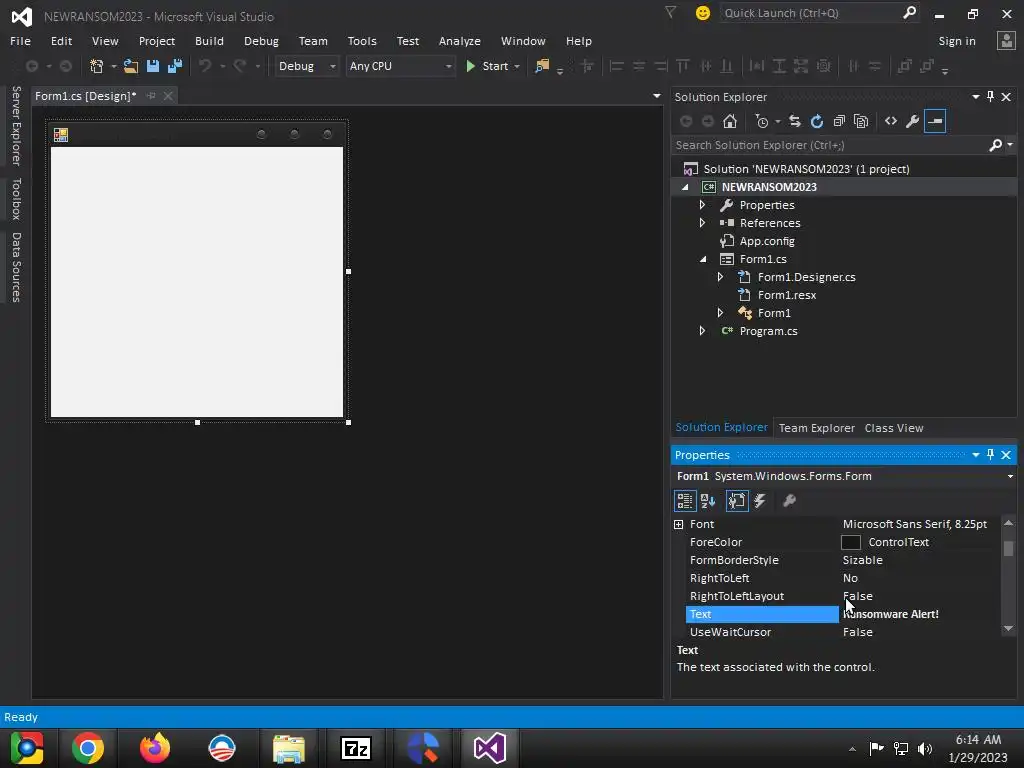Click the notifications flag filter icon
The width and height of the screenshot is (1024, 768).
click(x=670, y=12)
